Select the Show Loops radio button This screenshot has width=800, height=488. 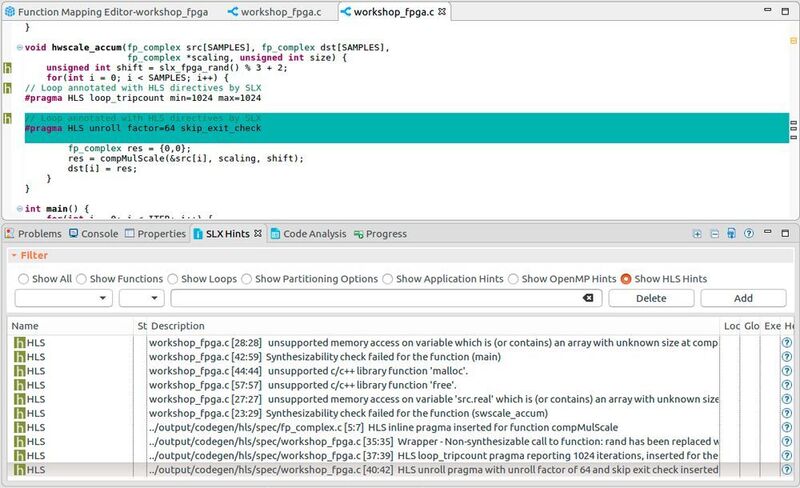(172, 279)
